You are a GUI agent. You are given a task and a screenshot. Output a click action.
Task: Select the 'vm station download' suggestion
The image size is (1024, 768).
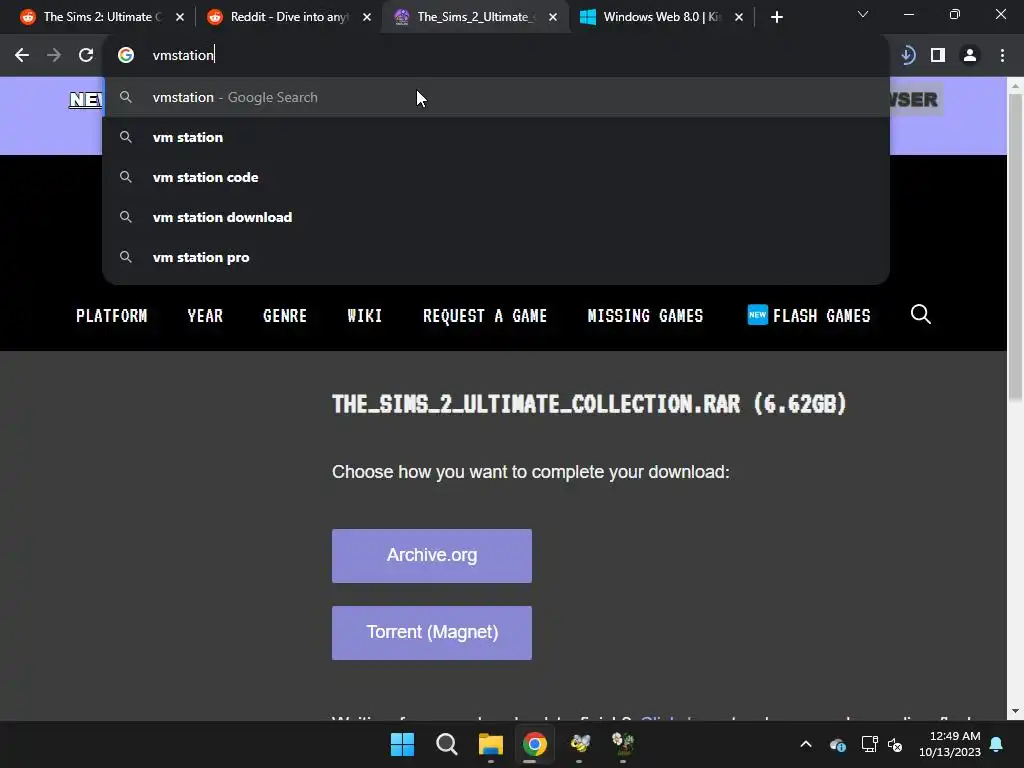[x=496, y=217]
